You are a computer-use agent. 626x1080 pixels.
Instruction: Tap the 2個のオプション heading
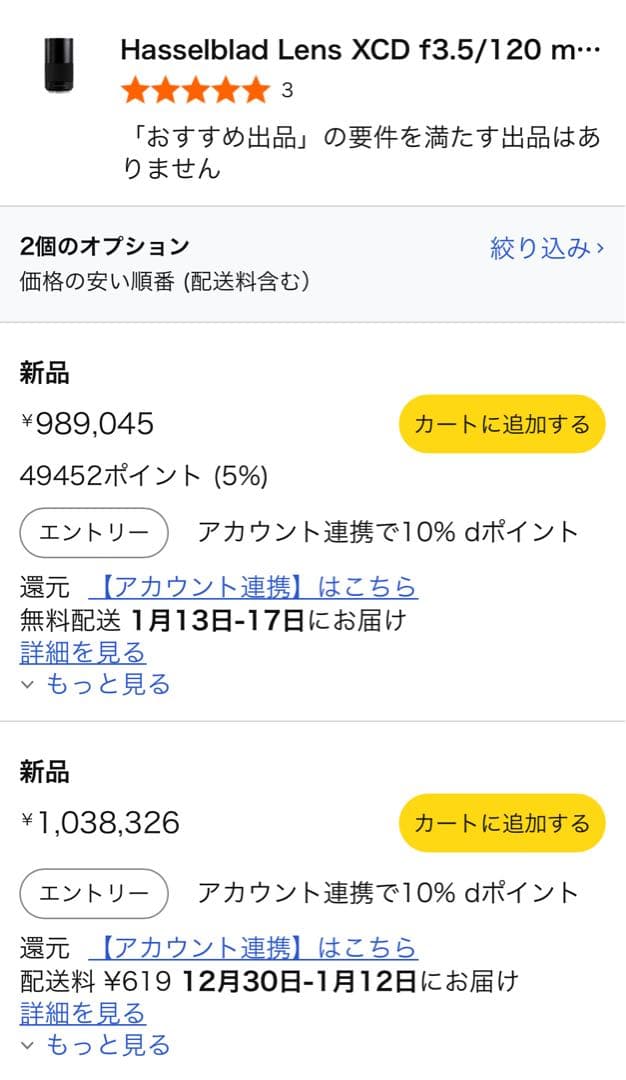(104, 246)
